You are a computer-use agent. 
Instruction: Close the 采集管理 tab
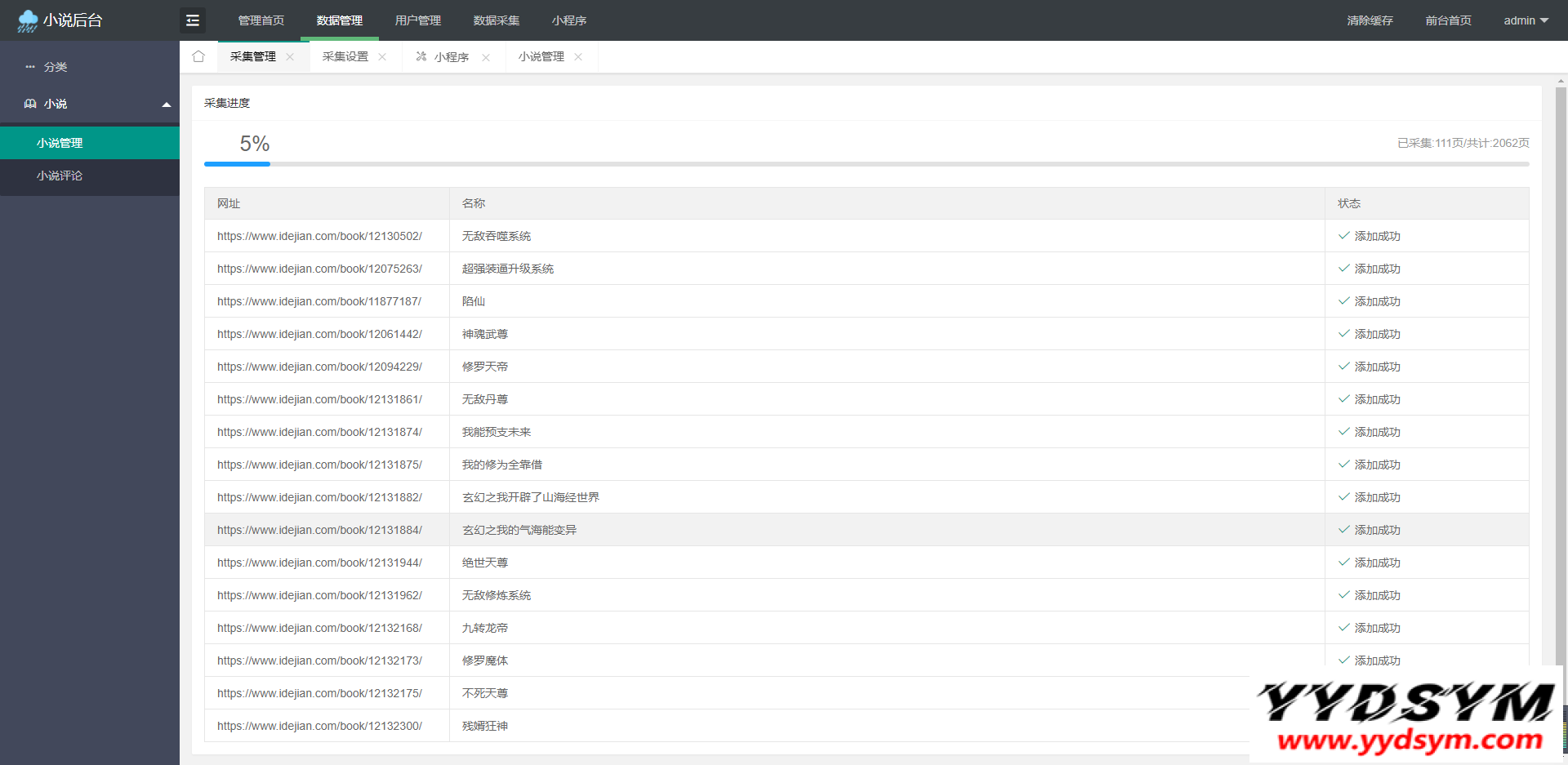click(290, 57)
